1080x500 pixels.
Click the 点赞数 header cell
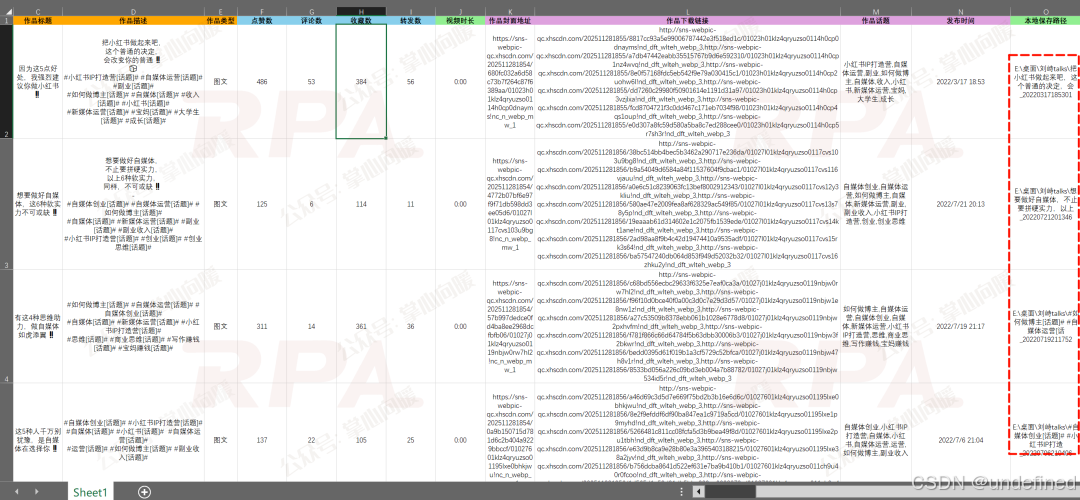pos(262,21)
